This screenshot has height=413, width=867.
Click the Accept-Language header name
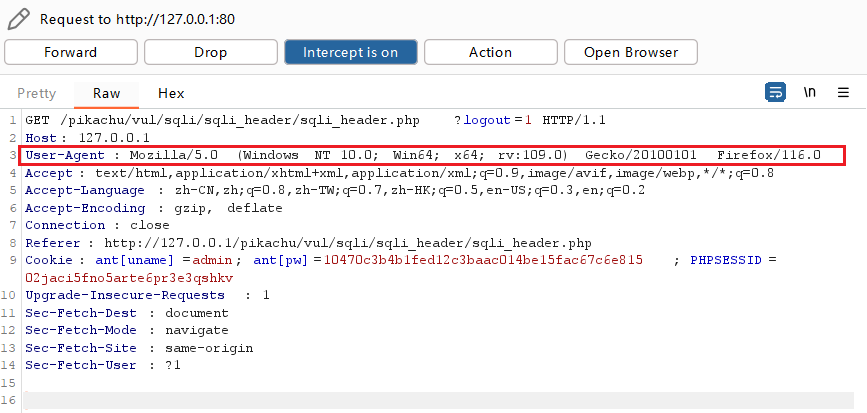85,191
